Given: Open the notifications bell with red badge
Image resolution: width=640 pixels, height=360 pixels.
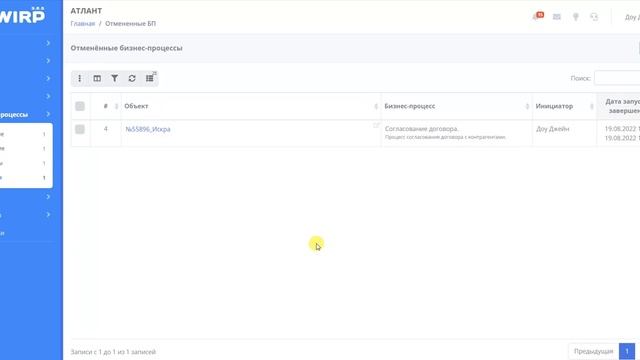Looking at the screenshot, I should tap(538, 16).
